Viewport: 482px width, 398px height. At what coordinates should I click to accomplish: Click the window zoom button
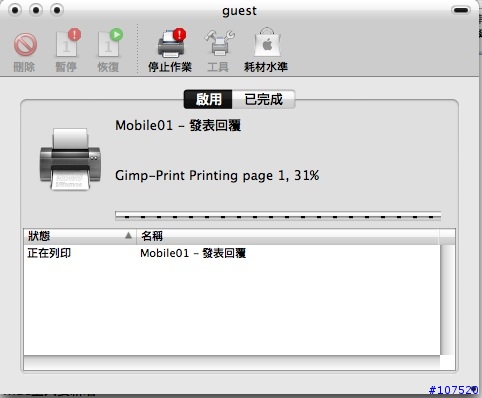pos(57,10)
